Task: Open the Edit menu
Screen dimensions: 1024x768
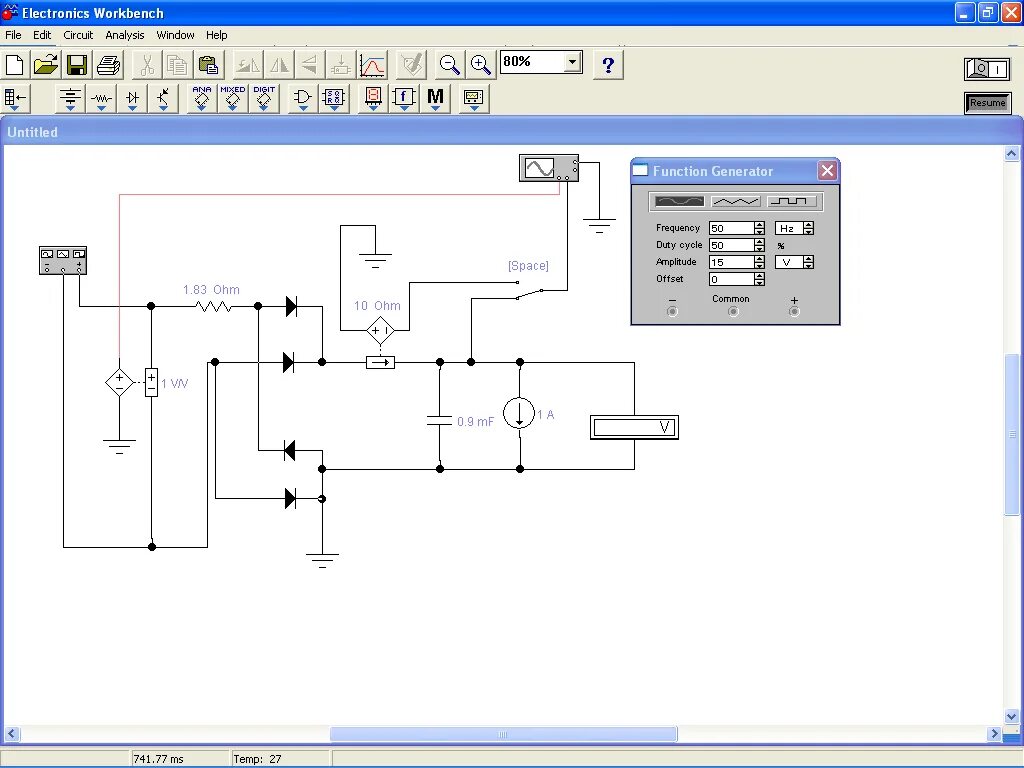Action: point(42,35)
